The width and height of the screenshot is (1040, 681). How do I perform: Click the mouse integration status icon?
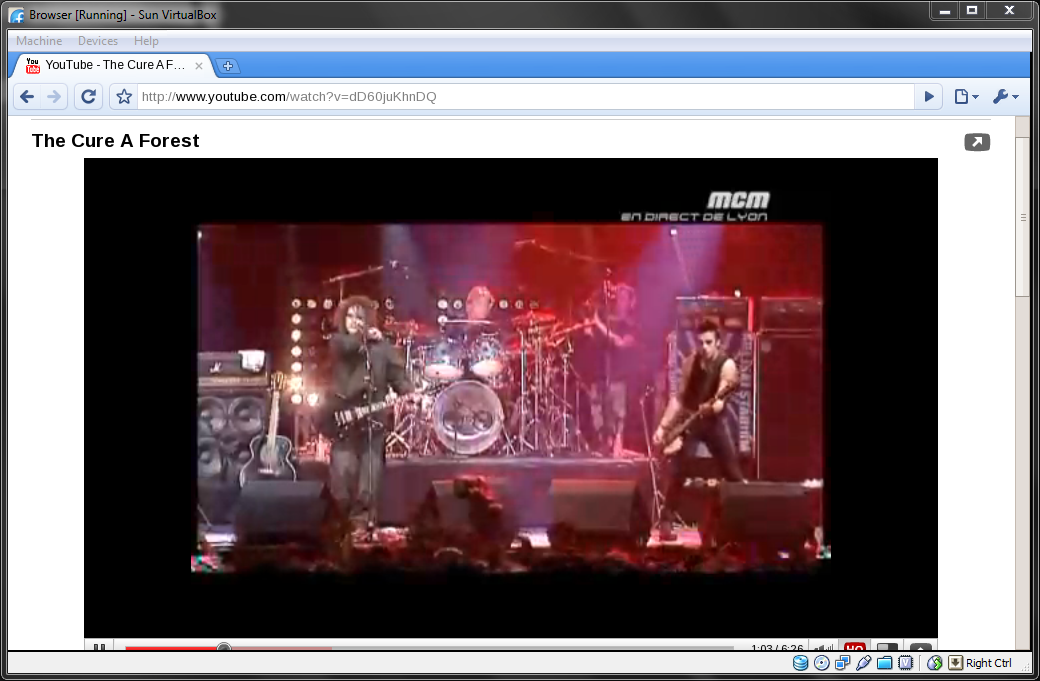[935, 662]
